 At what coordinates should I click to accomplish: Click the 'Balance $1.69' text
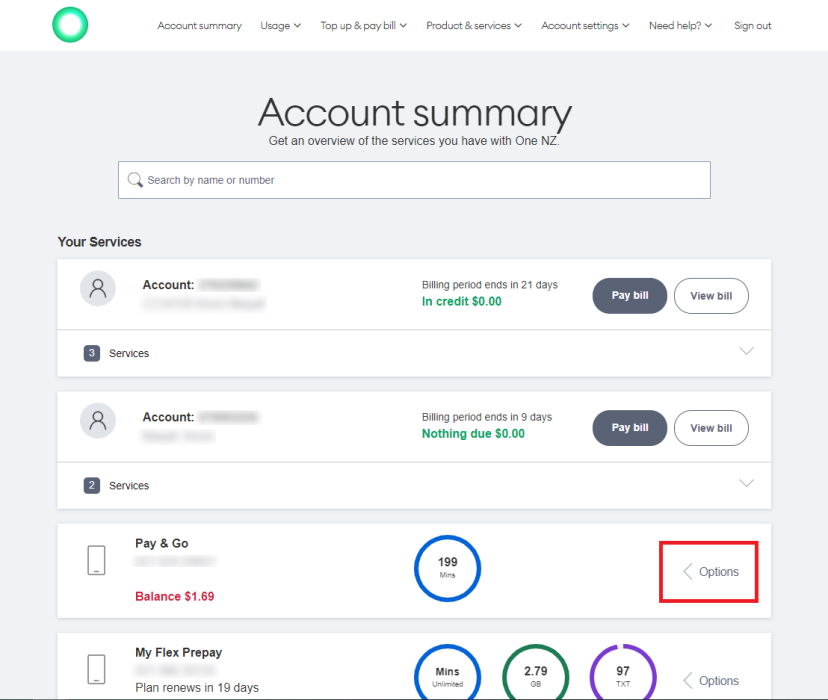coord(175,596)
